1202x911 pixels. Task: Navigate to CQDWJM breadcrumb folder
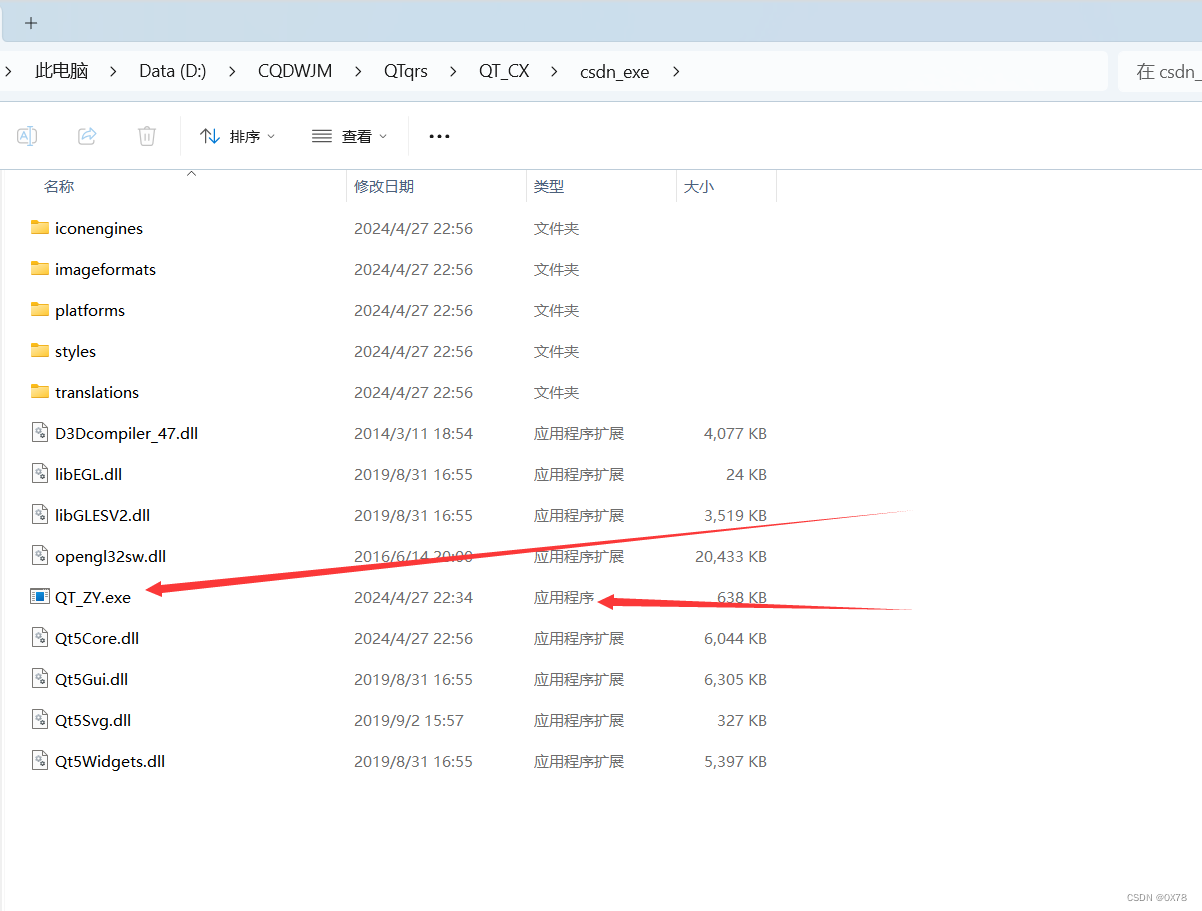click(295, 71)
